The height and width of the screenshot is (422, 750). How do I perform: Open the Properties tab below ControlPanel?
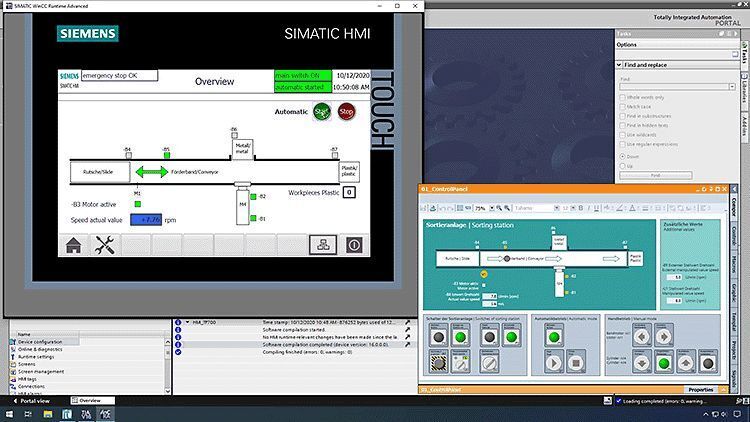(x=701, y=390)
